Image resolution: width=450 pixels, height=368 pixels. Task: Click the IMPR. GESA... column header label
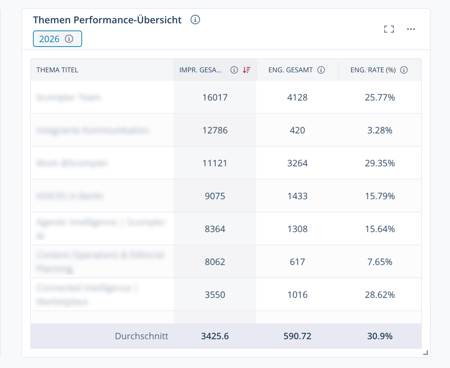pos(200,70)
